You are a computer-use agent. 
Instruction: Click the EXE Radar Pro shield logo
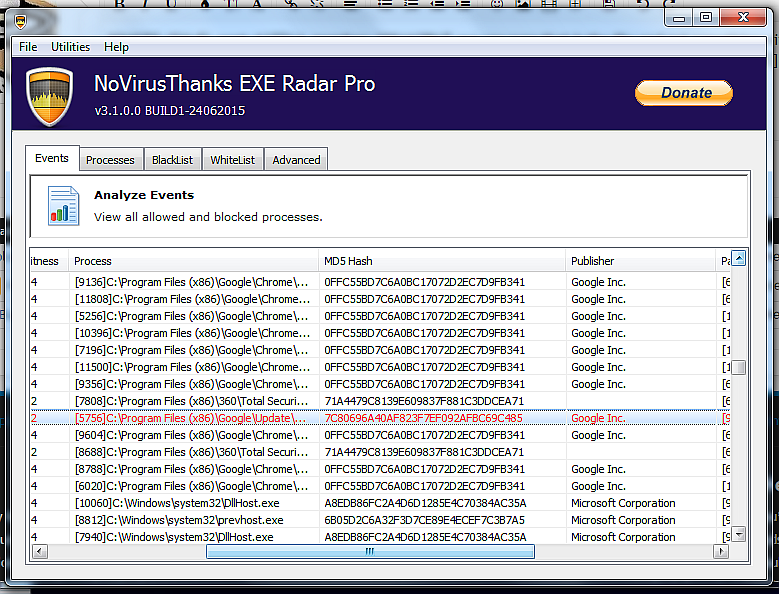[x=50, y=96]
